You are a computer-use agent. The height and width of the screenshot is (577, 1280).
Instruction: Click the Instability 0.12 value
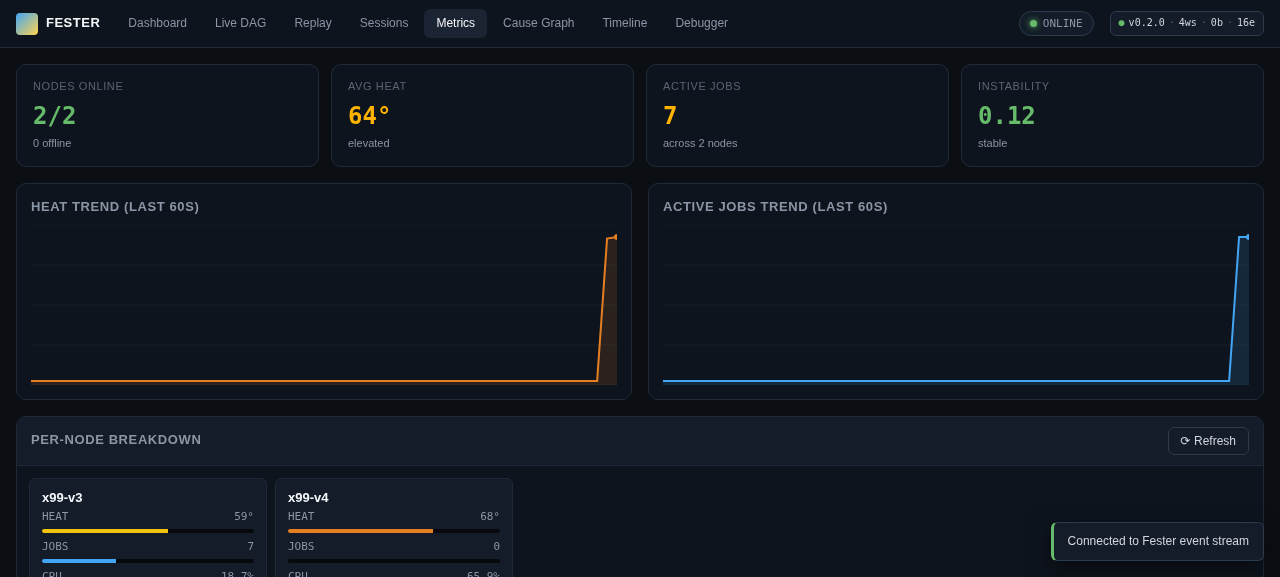pyautogui.click(x=1007, y=116)
